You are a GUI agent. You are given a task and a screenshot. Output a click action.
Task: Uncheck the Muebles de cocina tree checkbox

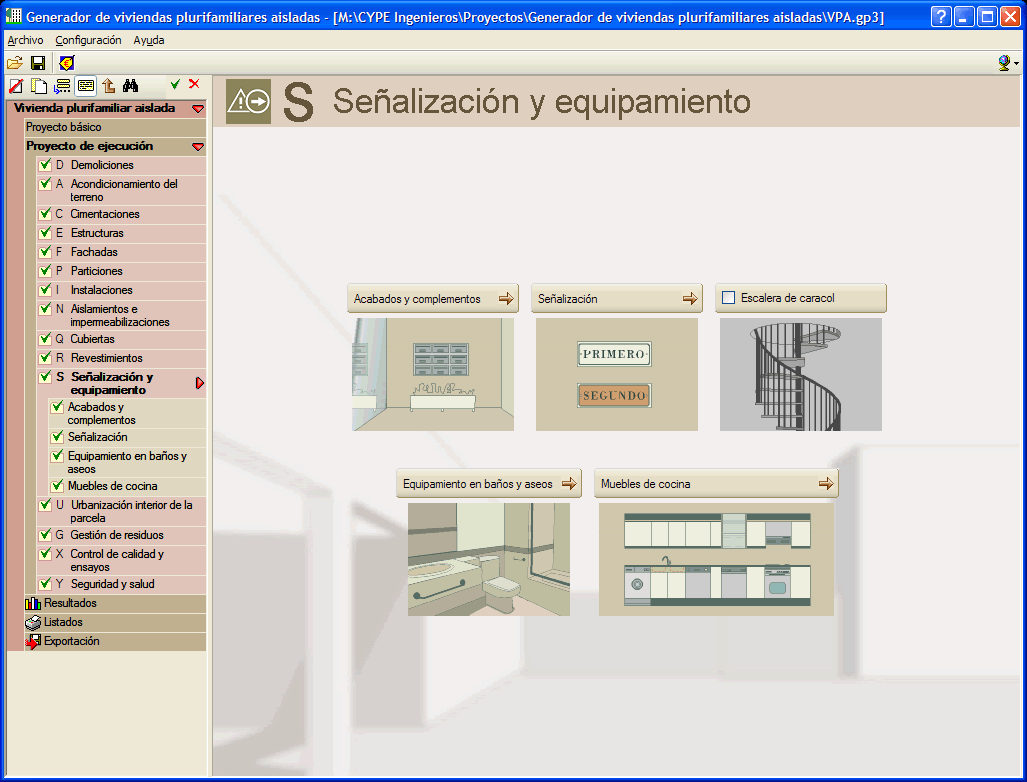pyautogui.click(x=57, y=486)
